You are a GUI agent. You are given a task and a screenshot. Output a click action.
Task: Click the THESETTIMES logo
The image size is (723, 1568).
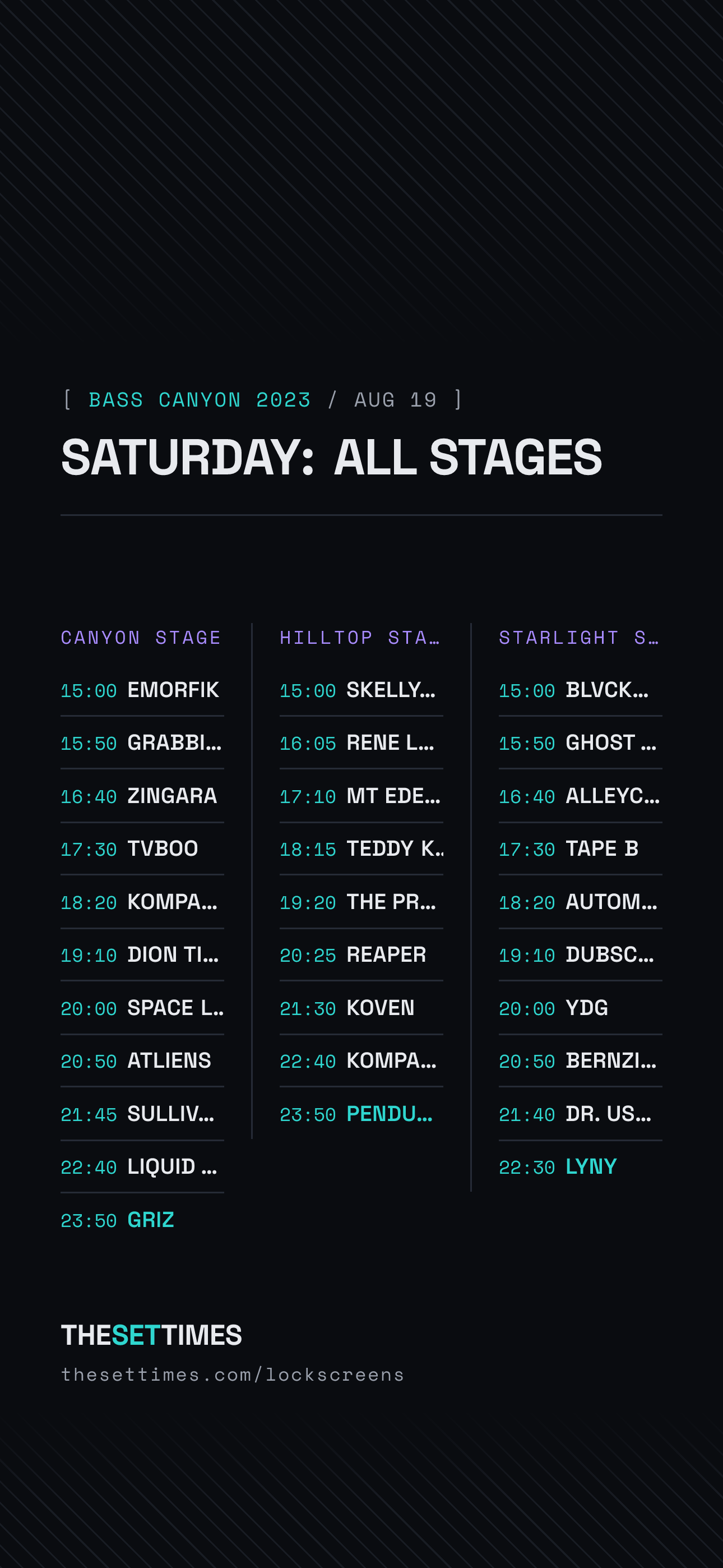(151, 1335)
